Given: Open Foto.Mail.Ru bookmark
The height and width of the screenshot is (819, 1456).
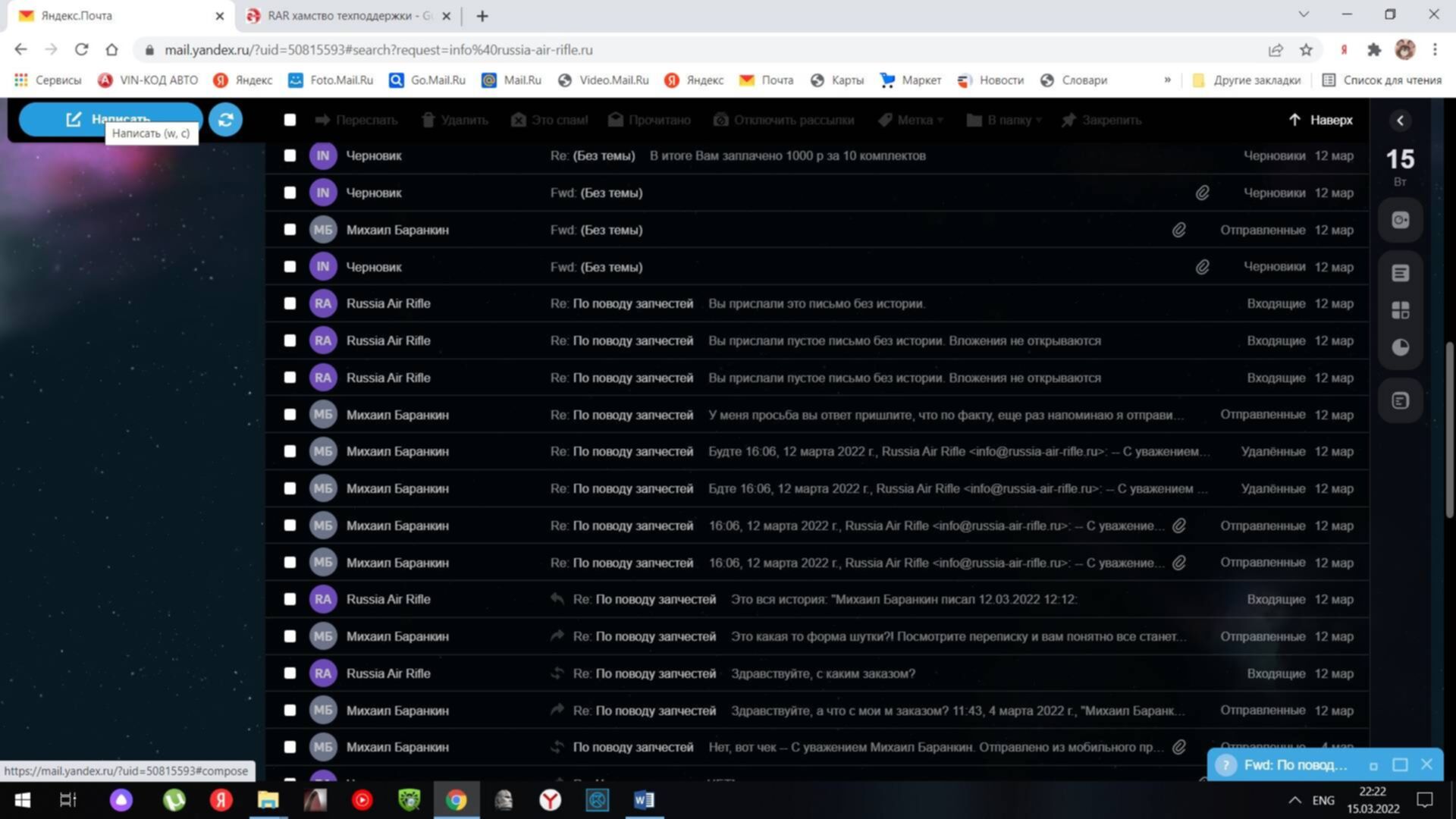Looking at the screenshot, I should point(331,80).
